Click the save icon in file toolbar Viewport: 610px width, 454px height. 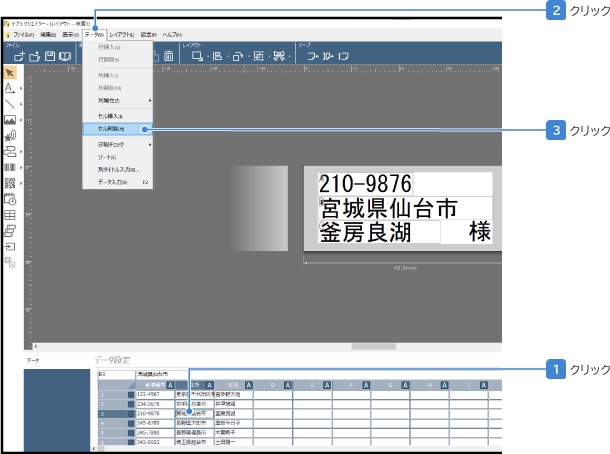click(x=50, y=57)
